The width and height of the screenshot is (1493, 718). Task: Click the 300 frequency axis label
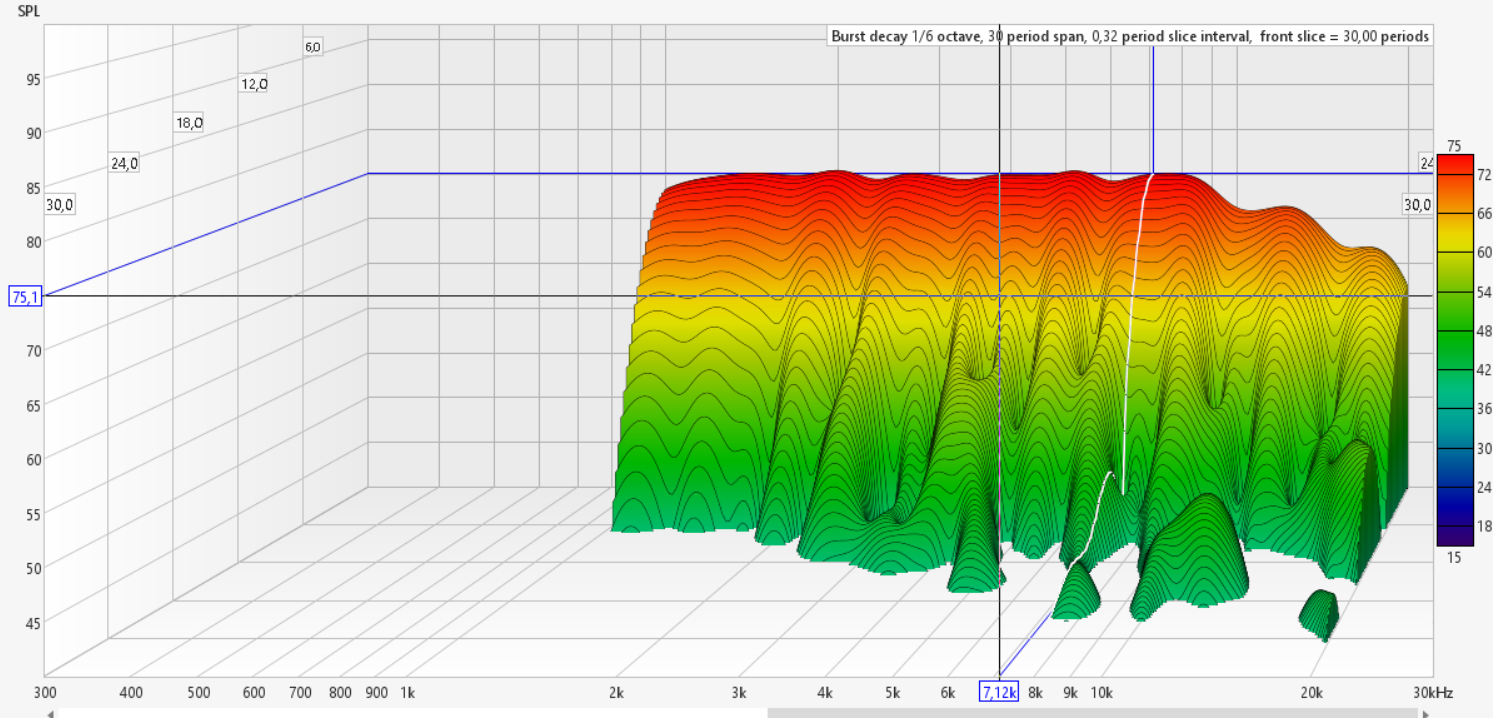point(45,692)
